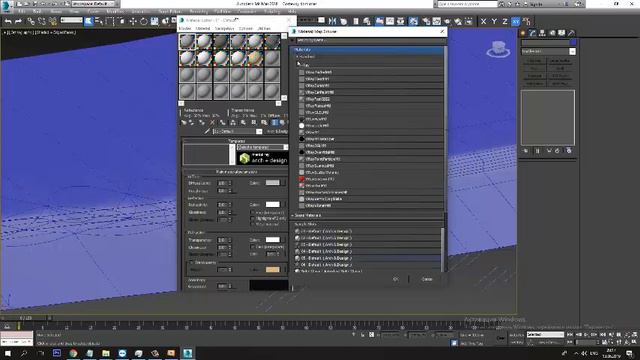This screenshot has width=640, height=360.
Task: Open the Help menu in main menubar
Action: tap(292, 12)
